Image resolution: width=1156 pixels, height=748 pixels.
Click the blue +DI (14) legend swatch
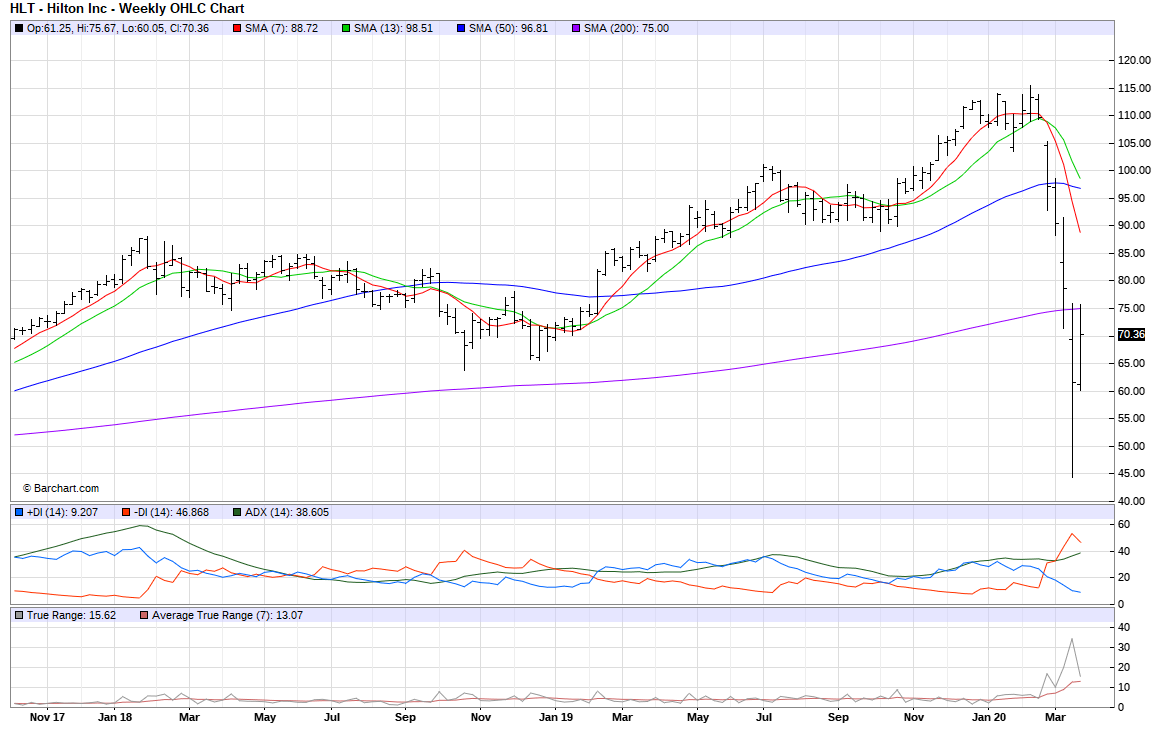(x=19, y=512)
